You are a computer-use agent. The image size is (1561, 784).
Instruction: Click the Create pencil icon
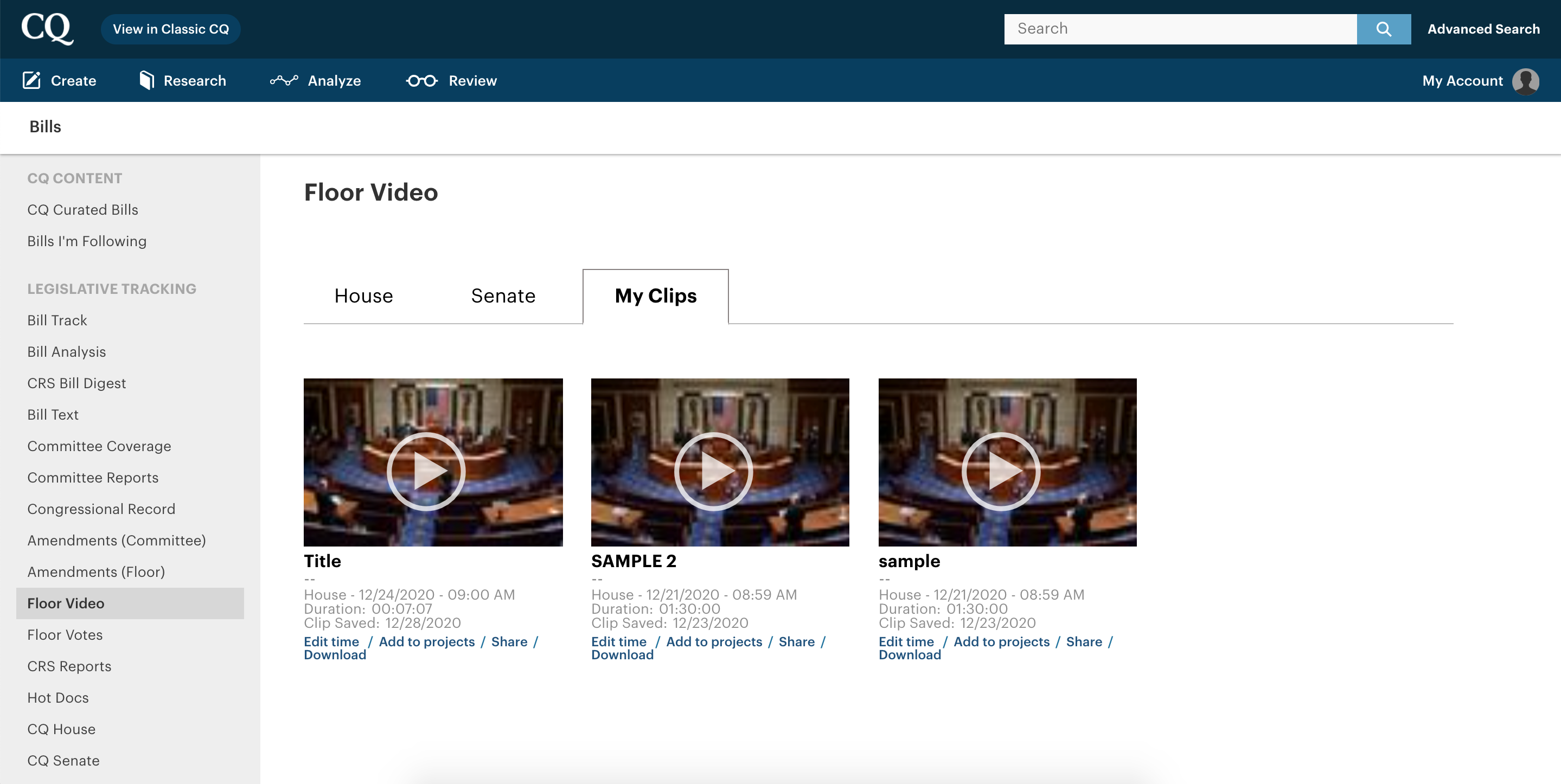point(31,81)
